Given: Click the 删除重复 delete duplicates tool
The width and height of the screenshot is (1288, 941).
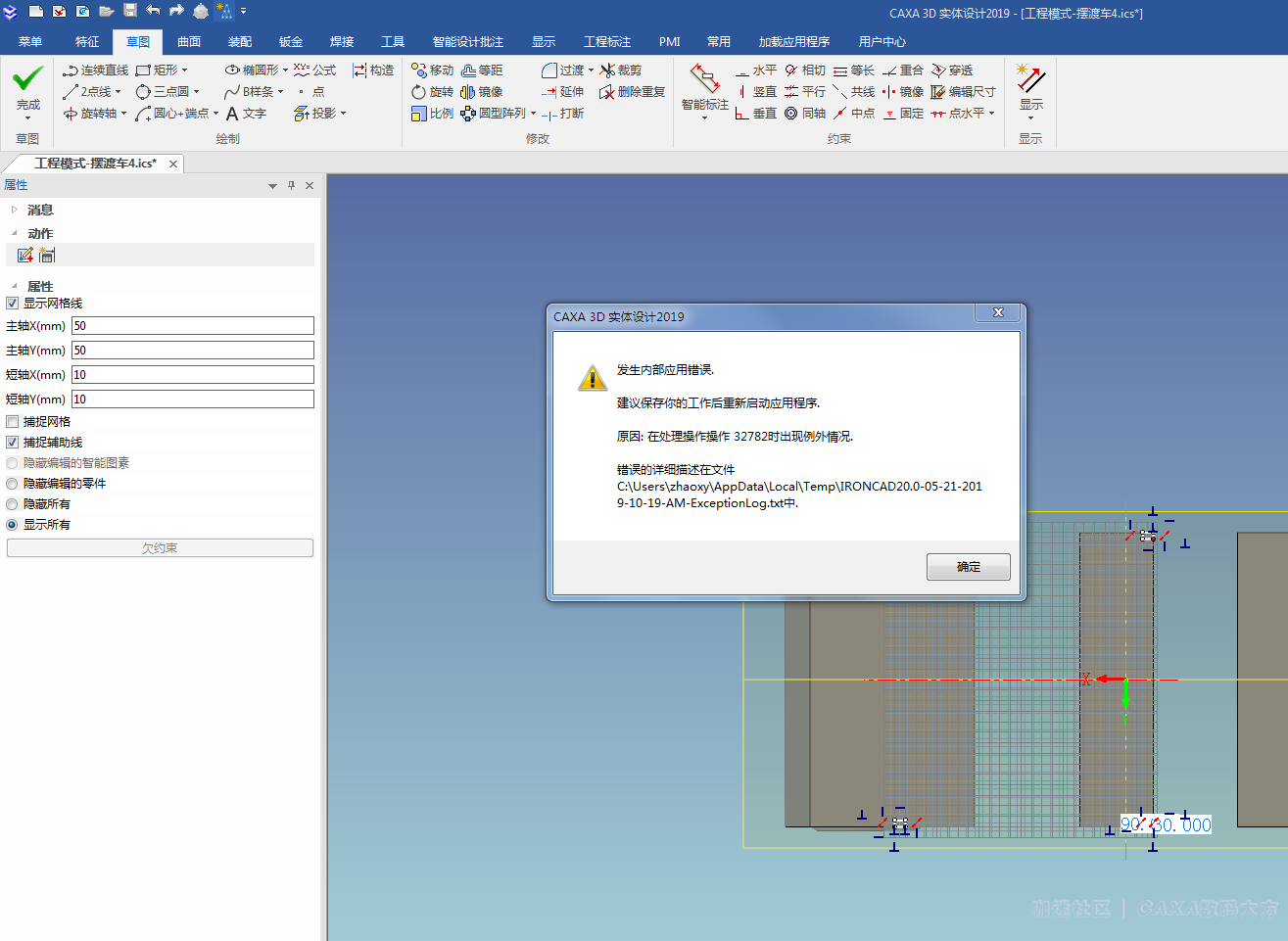Looking at the screenshot, I should (x=633, y=92).
